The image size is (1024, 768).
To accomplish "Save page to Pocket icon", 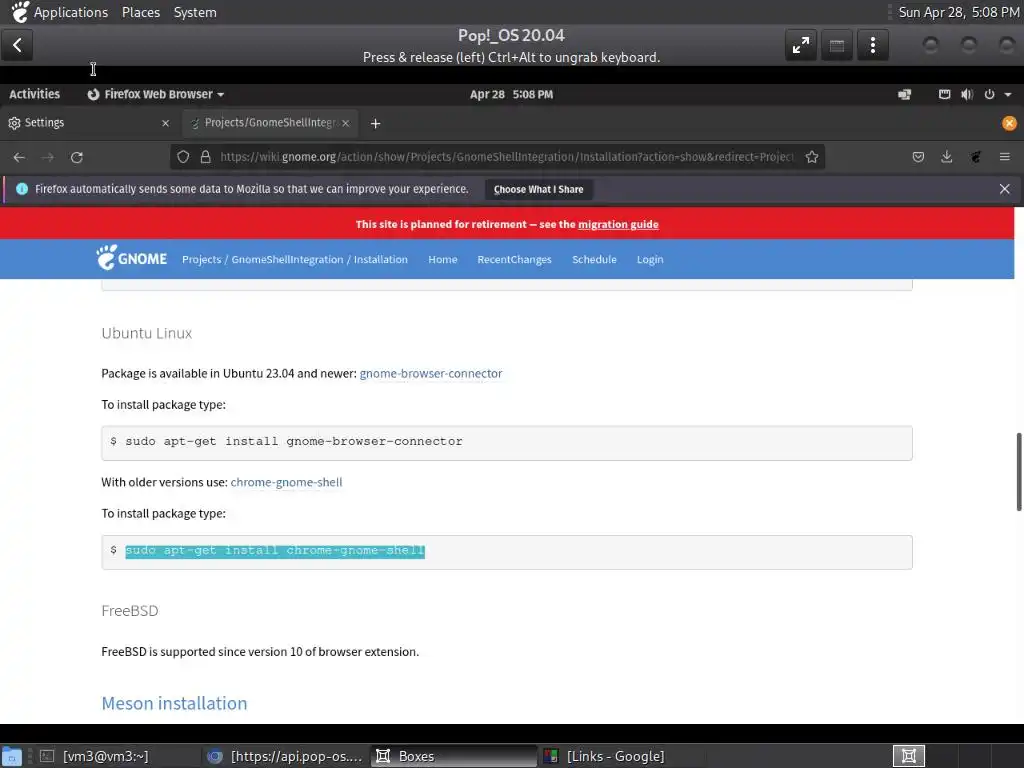I will (x=918, y=157).
